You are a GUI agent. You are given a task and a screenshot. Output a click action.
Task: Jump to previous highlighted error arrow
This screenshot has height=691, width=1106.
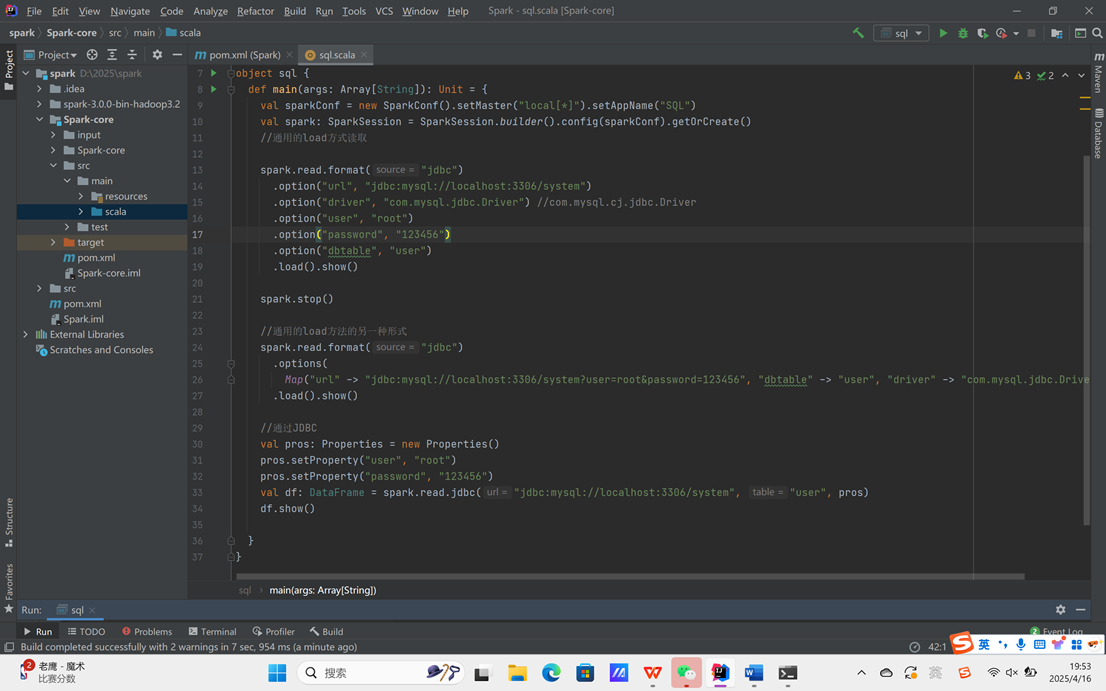click(x=1065, y=75)
